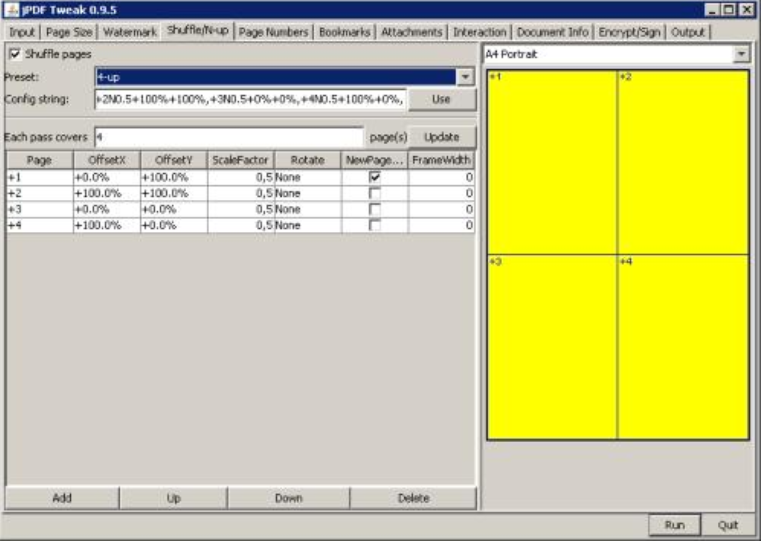Image resolution: width=761 pixels, height=542 pixels.
Task: Click the FrameWidth column header
Action: (x=441, y=160)
